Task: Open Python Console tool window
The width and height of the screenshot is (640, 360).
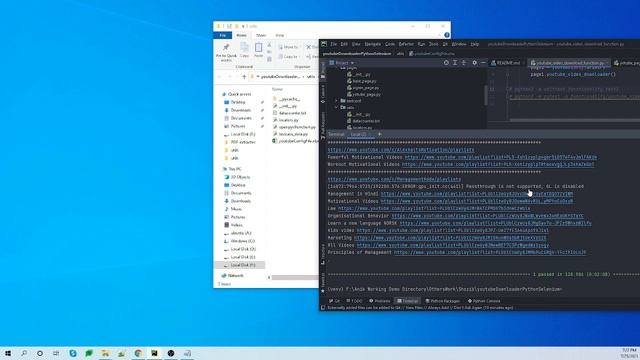Action: click(484, 301)
